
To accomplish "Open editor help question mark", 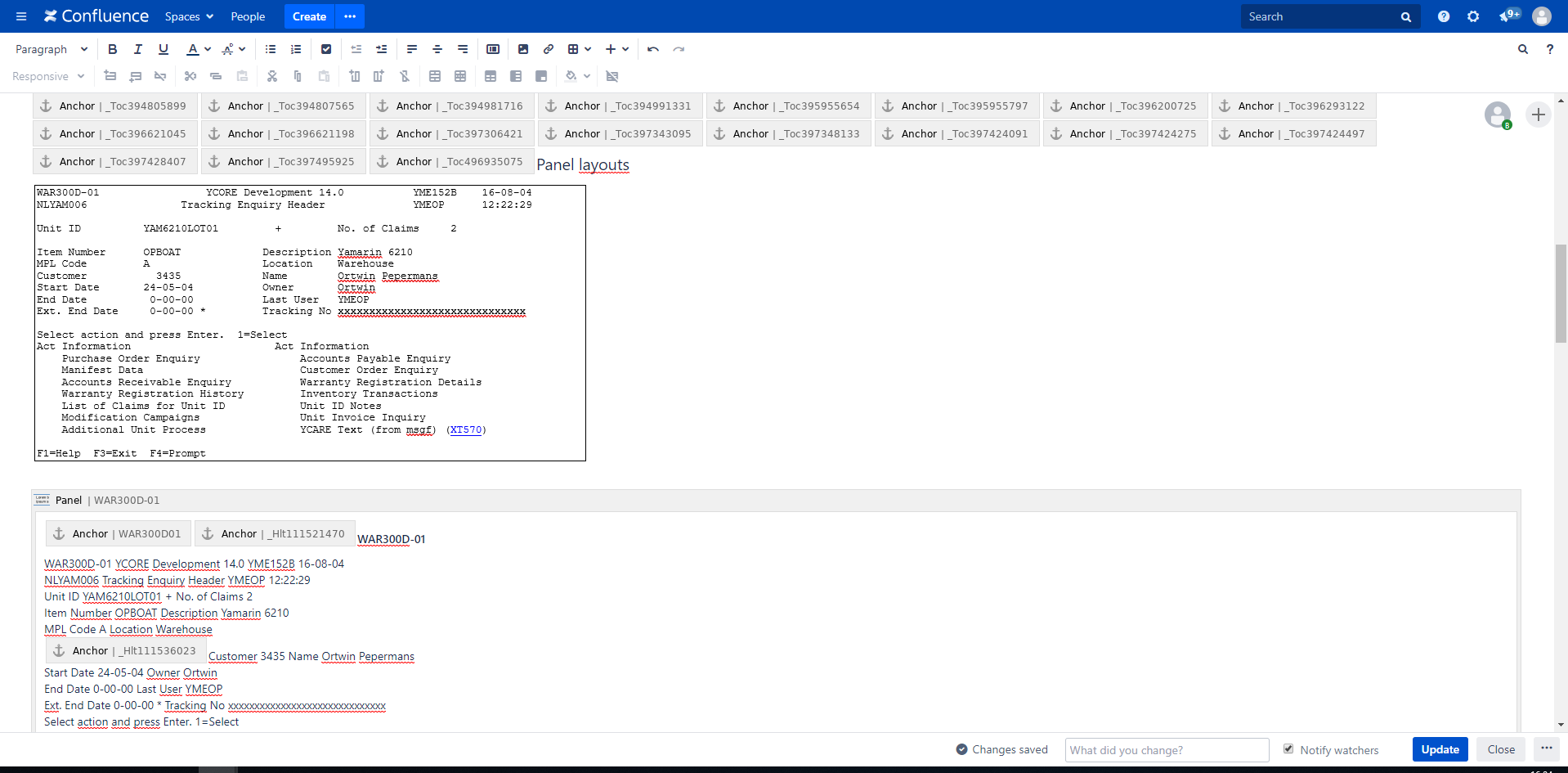I will point(1549,49).
